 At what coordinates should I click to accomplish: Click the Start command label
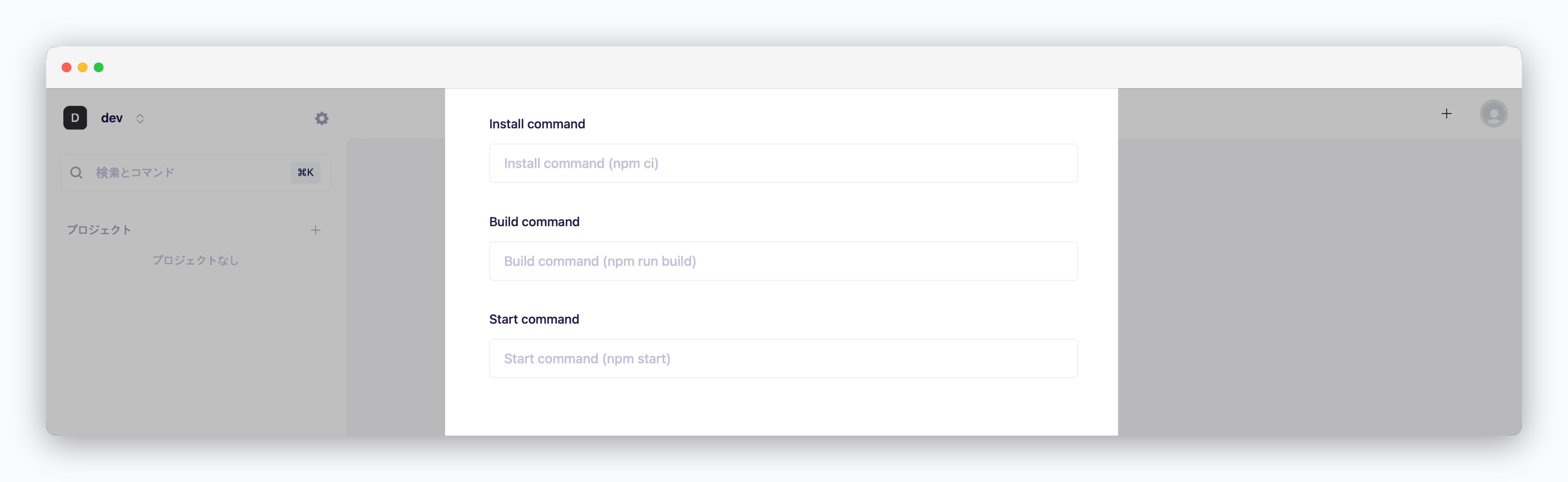tap(534, 319)
